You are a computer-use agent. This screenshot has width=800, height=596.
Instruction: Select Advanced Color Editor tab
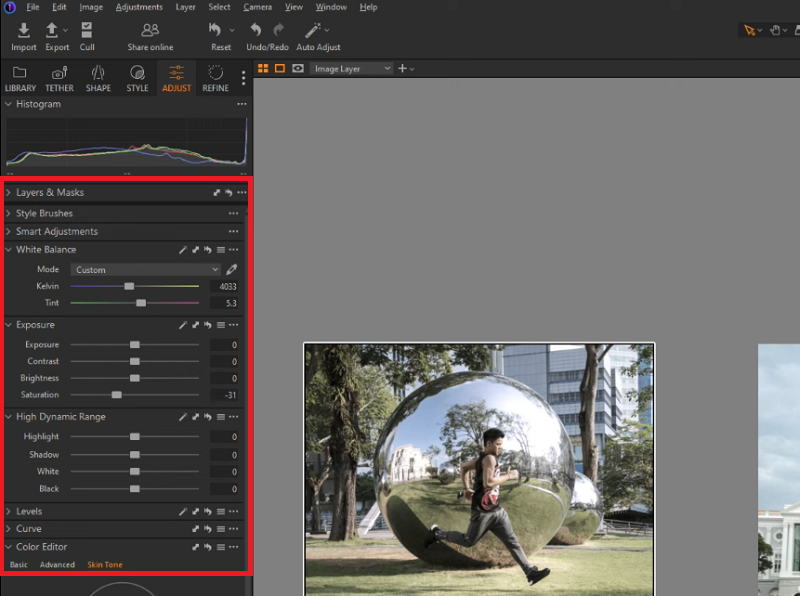point(57,565)
